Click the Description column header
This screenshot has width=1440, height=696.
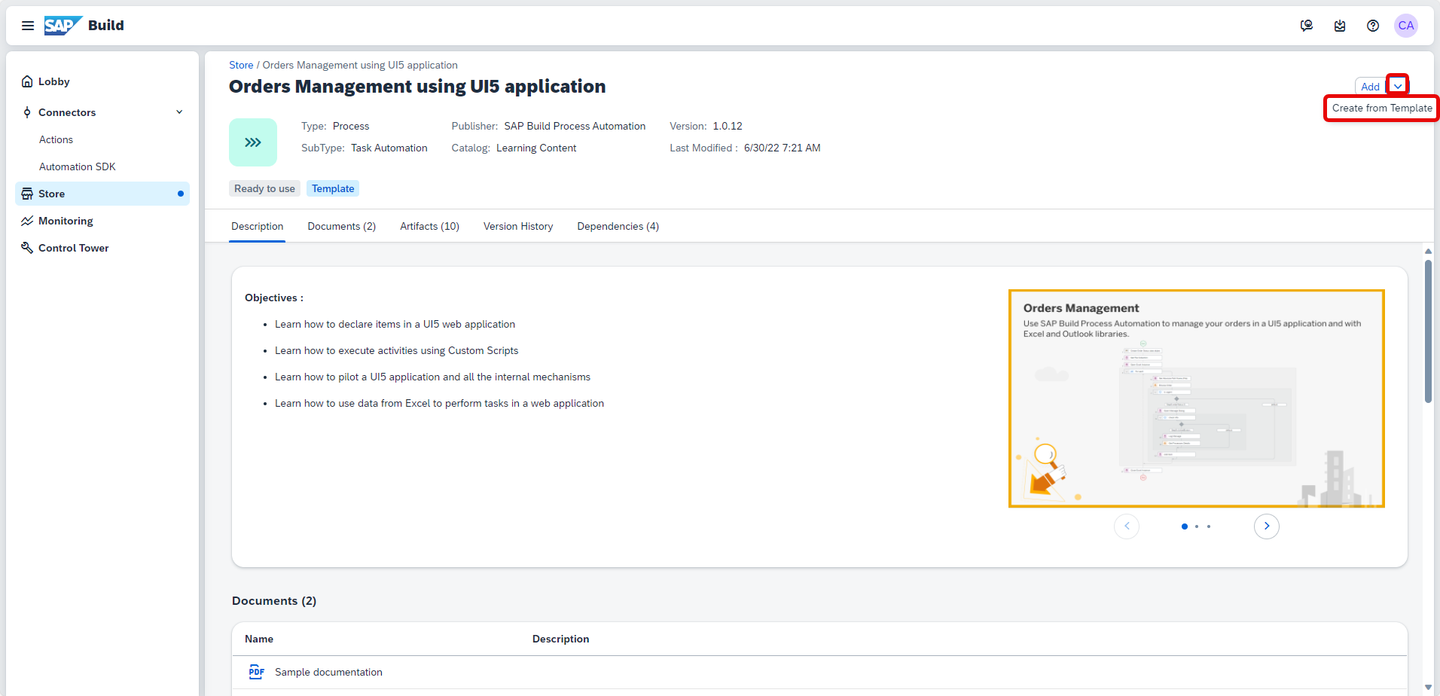[x=560, y=639]
